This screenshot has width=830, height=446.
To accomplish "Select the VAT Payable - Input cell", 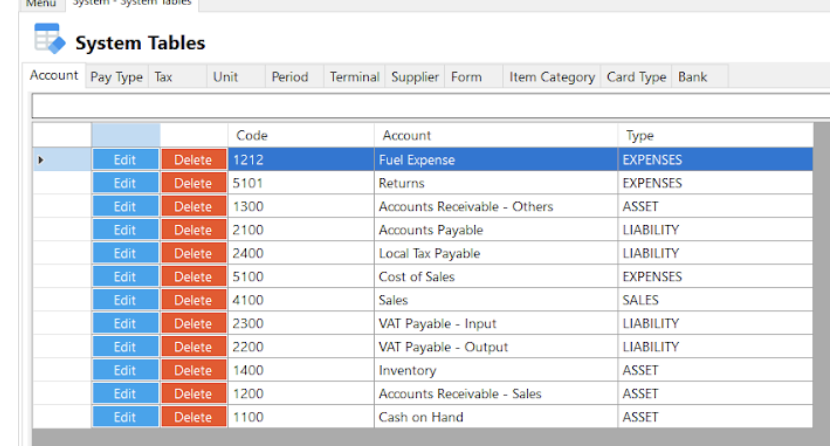I will [x=496, y=323].
